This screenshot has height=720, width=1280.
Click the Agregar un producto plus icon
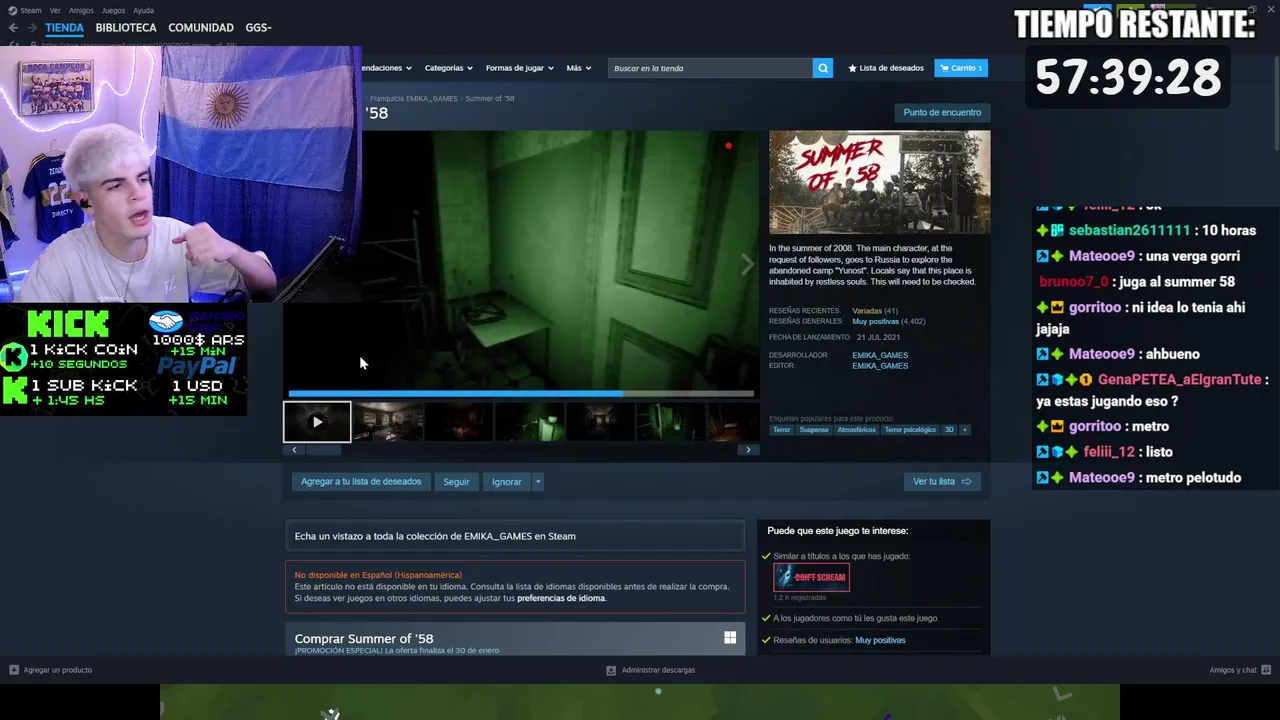[x=14, y=670]
